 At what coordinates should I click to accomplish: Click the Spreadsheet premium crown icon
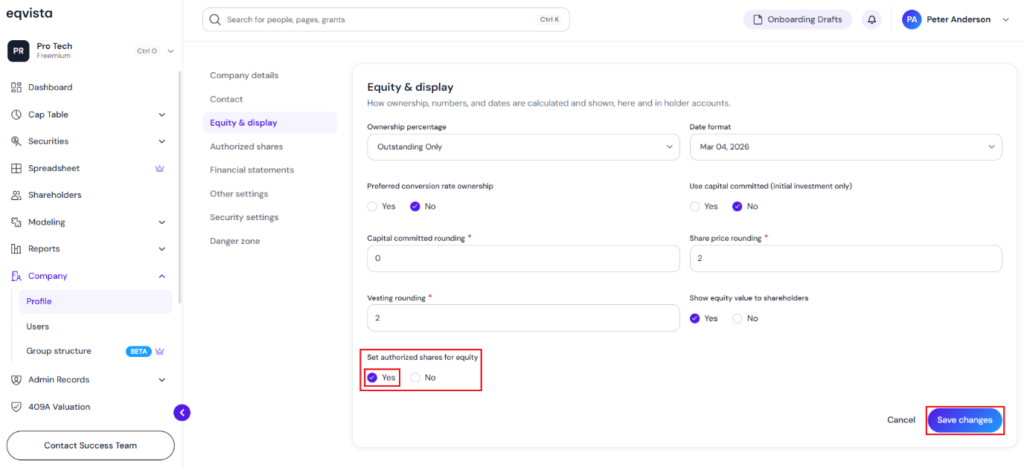point(159,168)
